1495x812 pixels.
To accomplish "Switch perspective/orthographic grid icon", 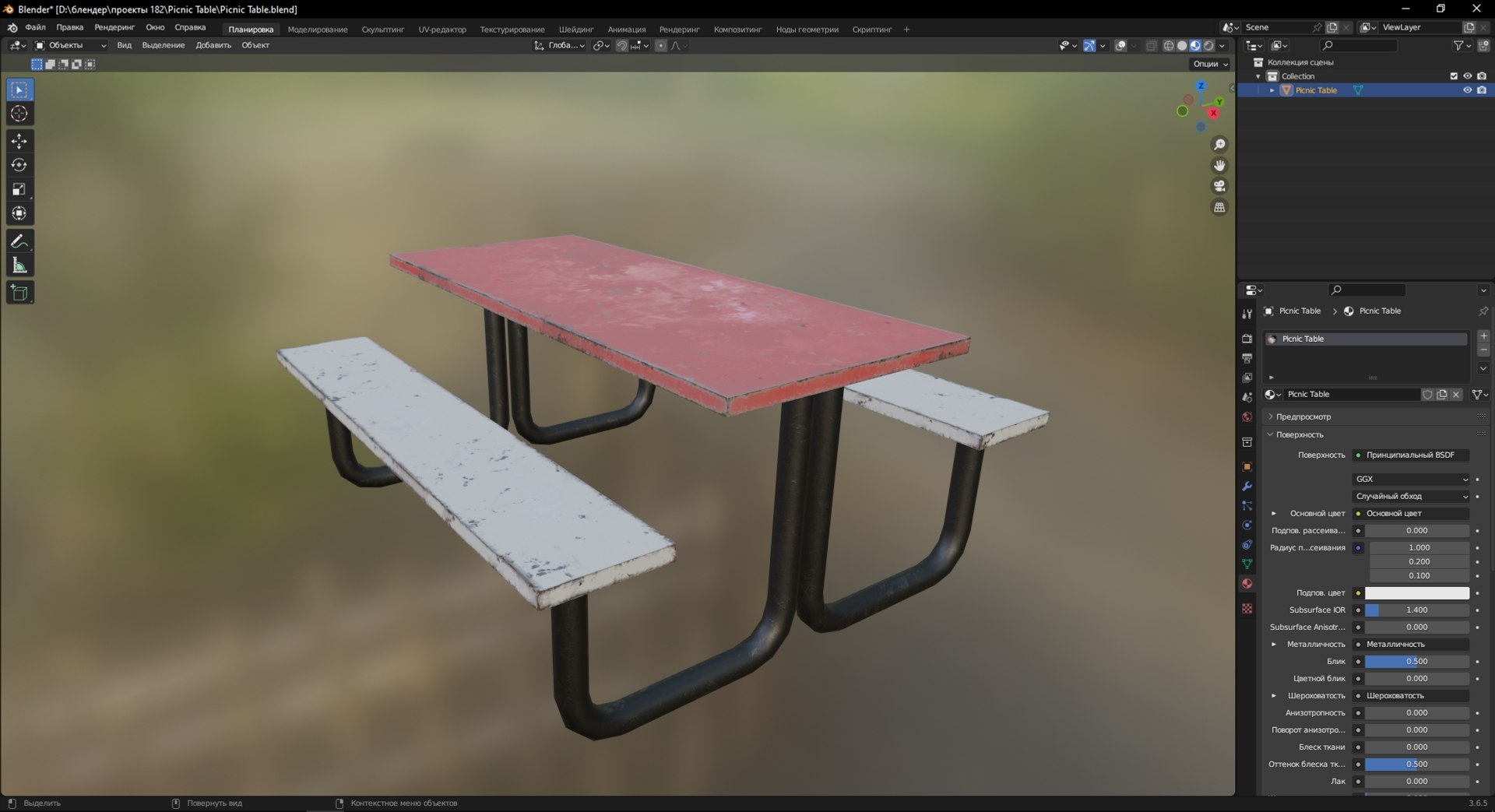I will (x=1219, y=207).
